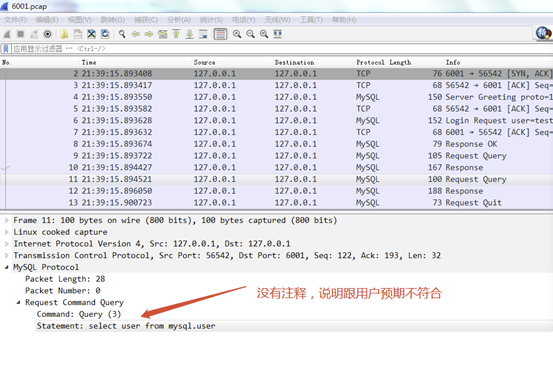The width and height of the screenshot is (553, 372).
Task: Restart the current capture
Action: tap(34, 34)
